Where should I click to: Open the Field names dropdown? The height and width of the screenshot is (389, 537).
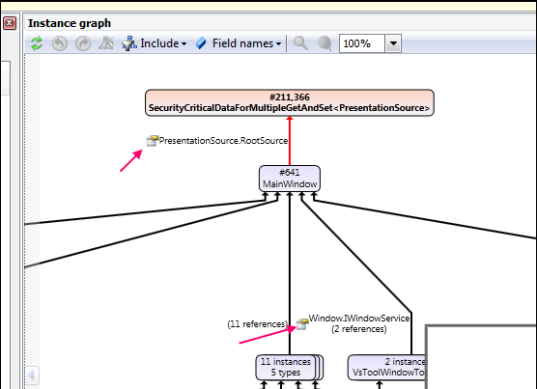click(x=239, y=43)
